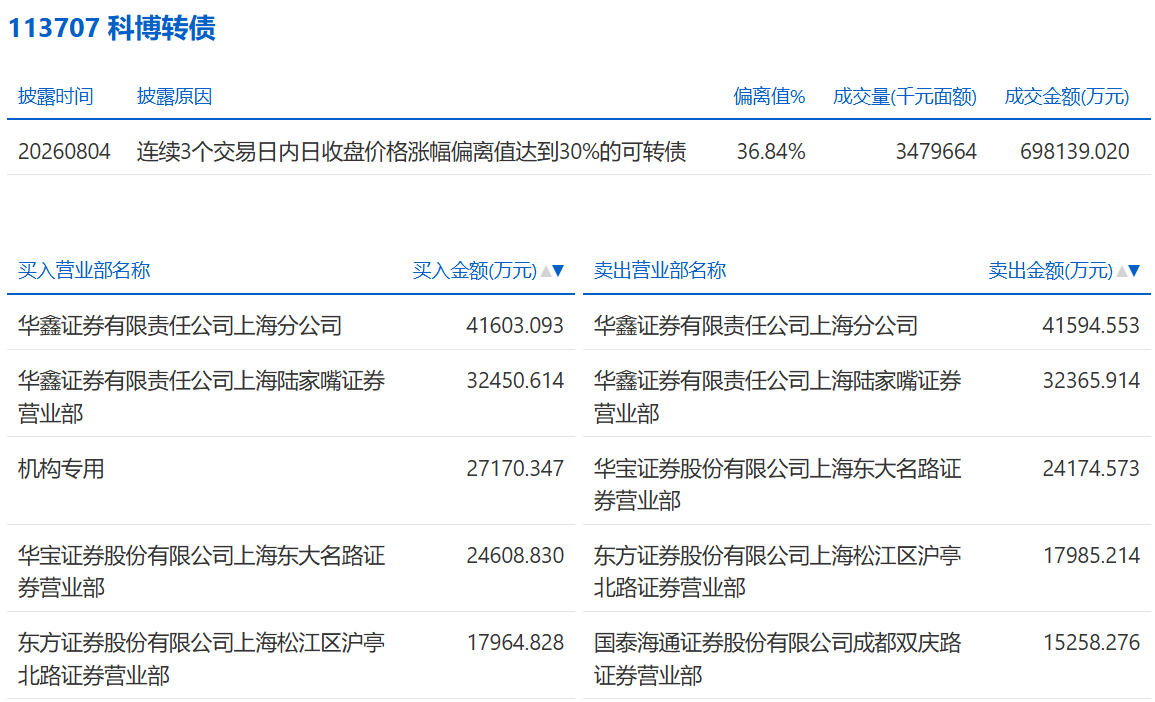The width and height of the screenshot is (1155, 702).
Task: Click the 披露原因 column header
Action: [x=175, y=96]
